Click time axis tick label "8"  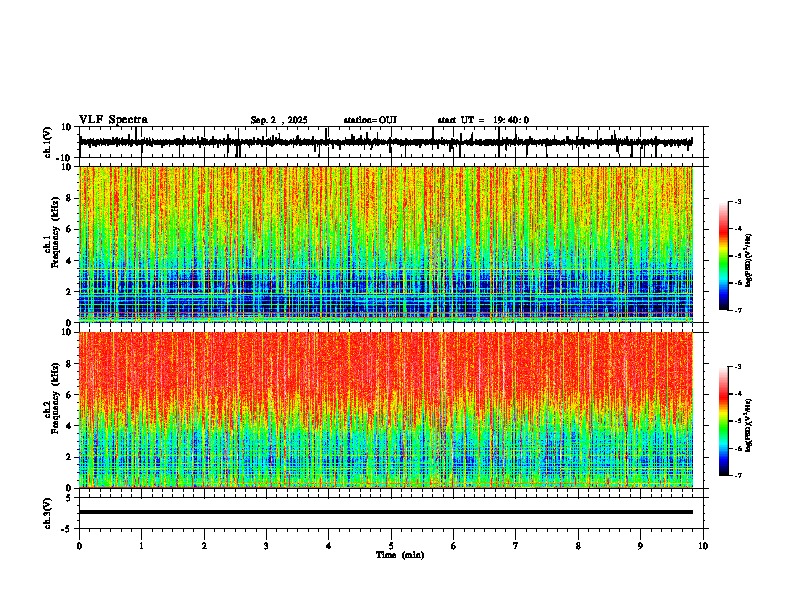click(578, 546)
